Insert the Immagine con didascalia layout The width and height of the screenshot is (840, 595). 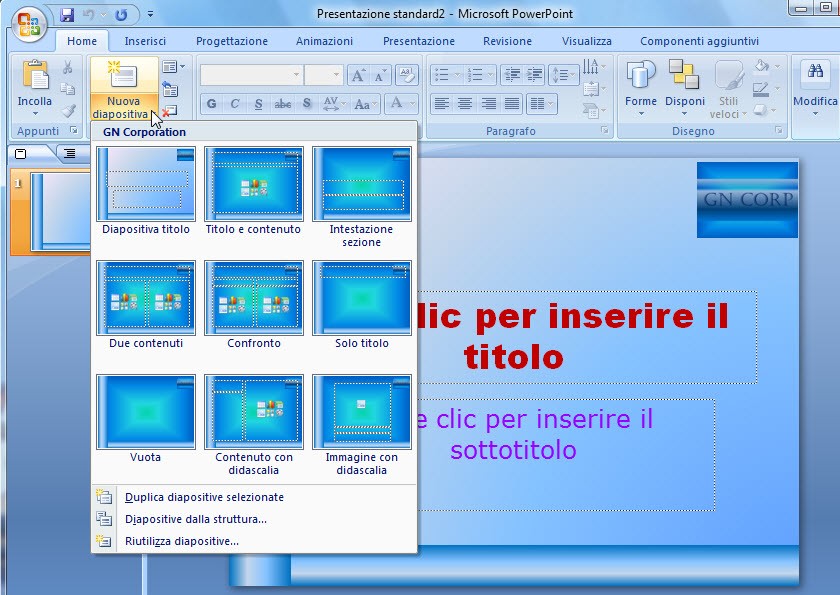coord(361,412)
